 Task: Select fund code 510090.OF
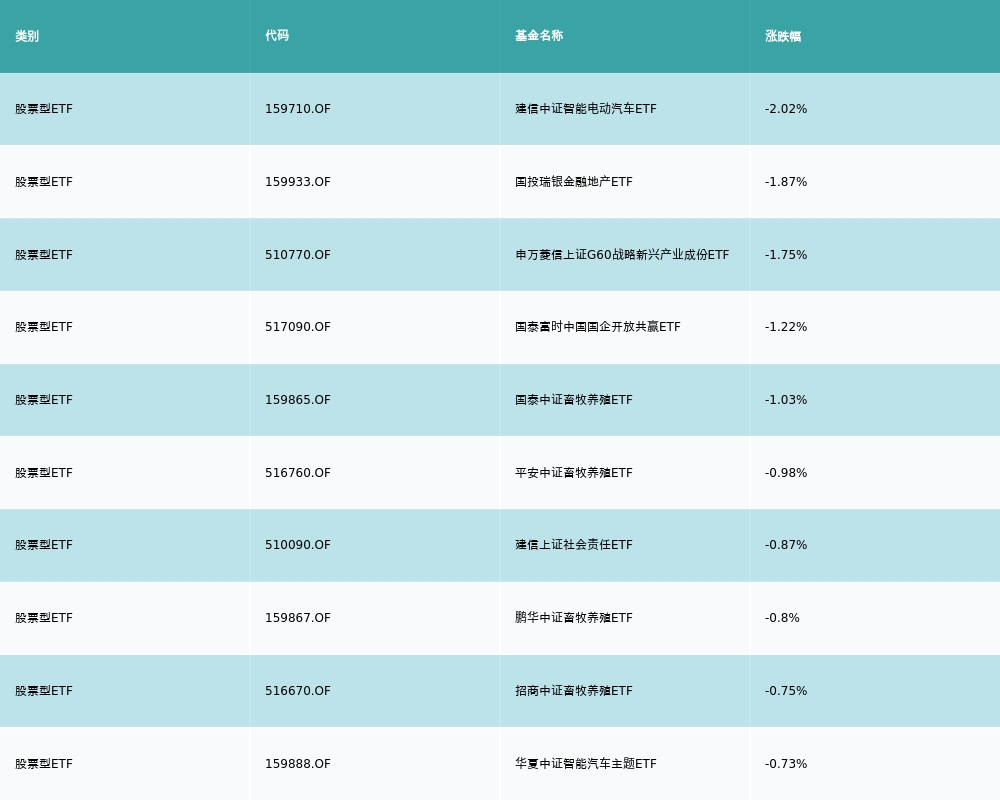298,545
